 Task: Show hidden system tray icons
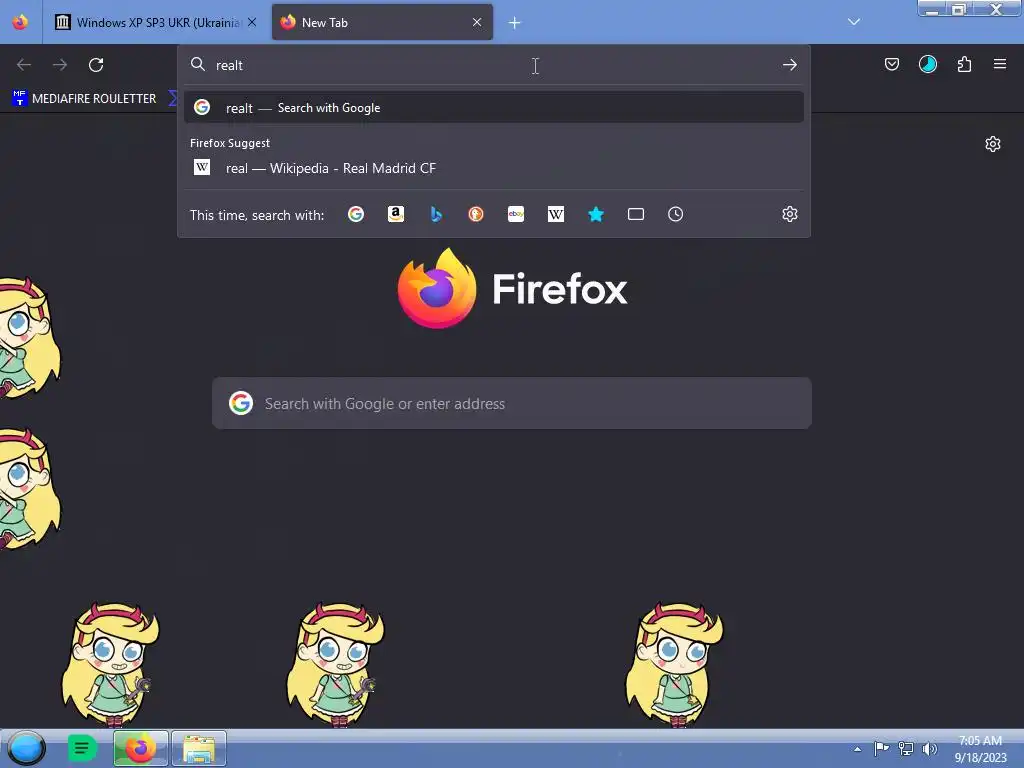pos(857,749)
